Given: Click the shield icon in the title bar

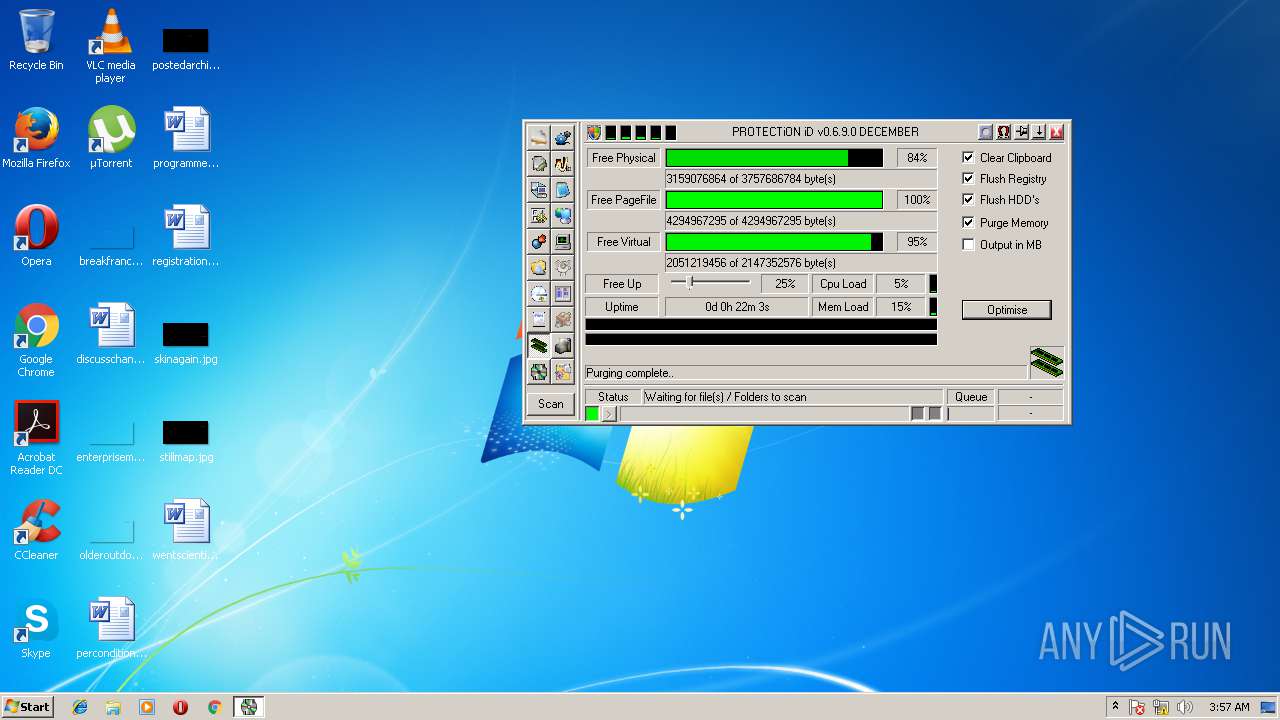Looking at the screenshot, I should pyautogui.click(x=594, y=132).
